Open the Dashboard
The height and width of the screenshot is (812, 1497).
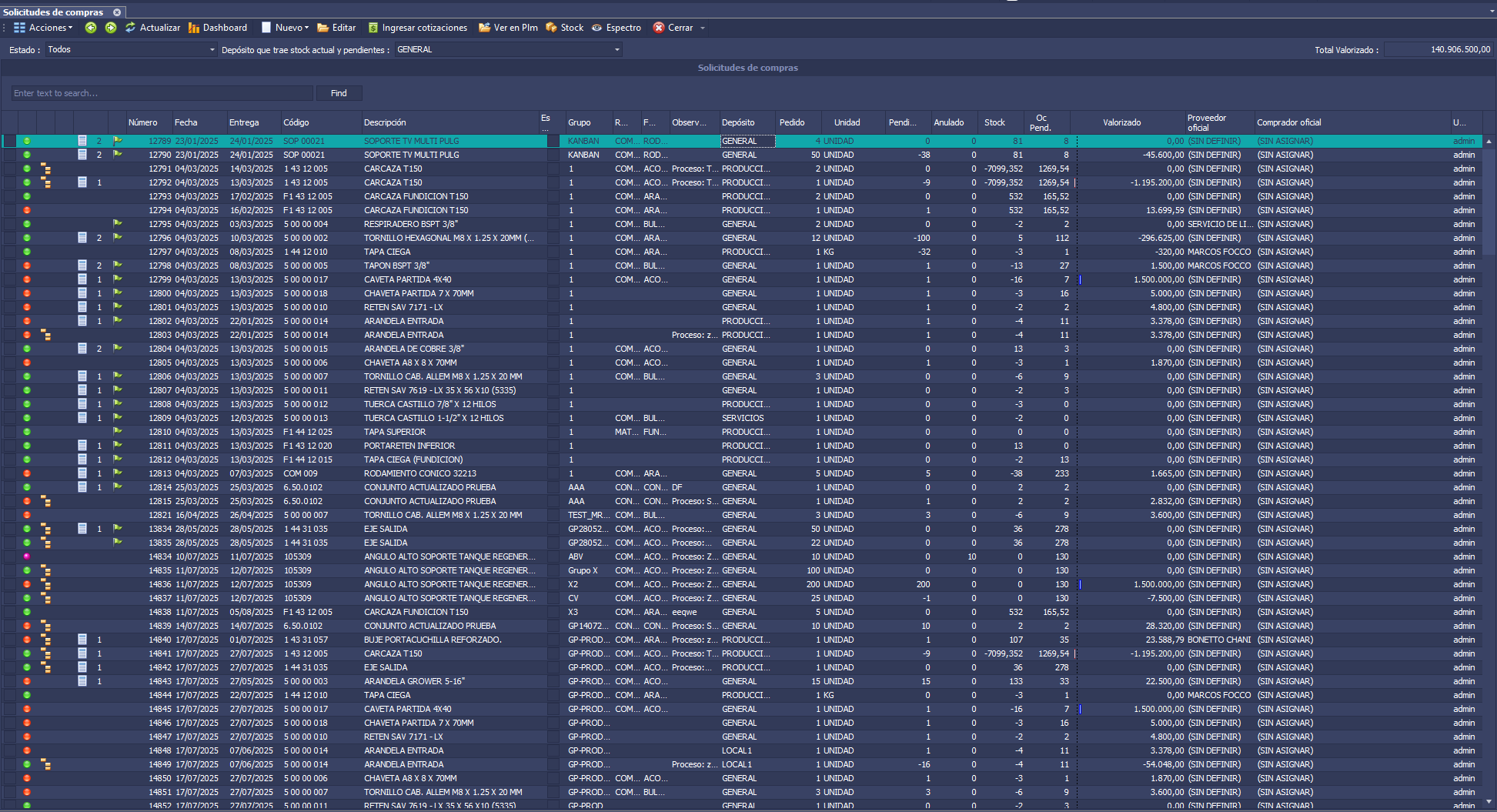[x=218, y=28]
